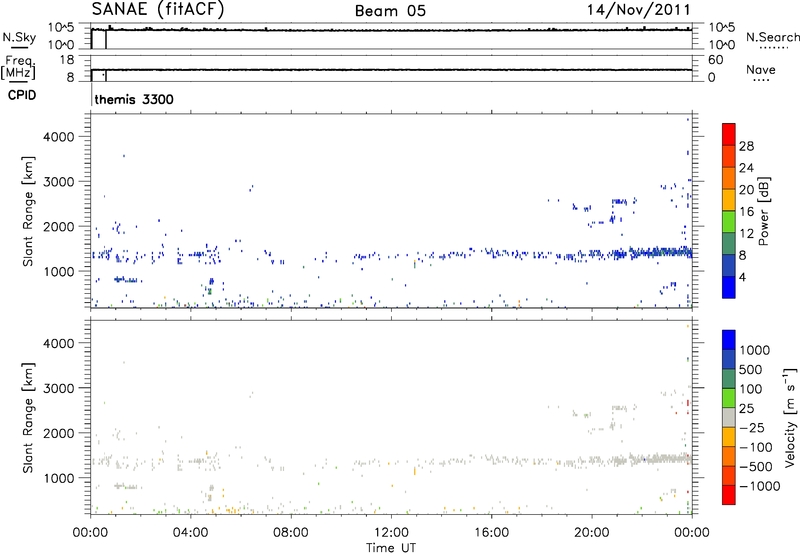
Task: Click the '12:00' time axis label
Action: [x=391, y=533]
